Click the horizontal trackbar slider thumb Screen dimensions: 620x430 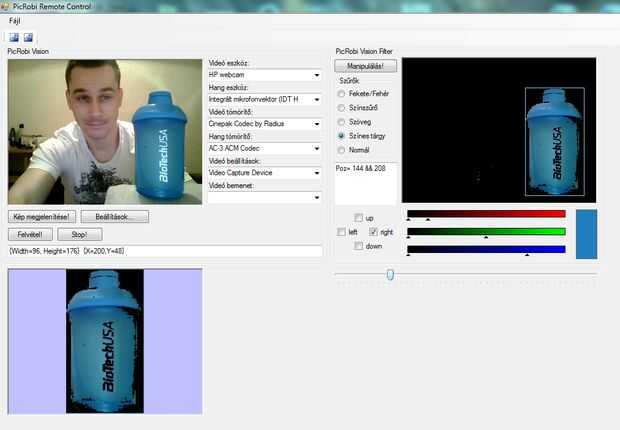click(390, 275)
